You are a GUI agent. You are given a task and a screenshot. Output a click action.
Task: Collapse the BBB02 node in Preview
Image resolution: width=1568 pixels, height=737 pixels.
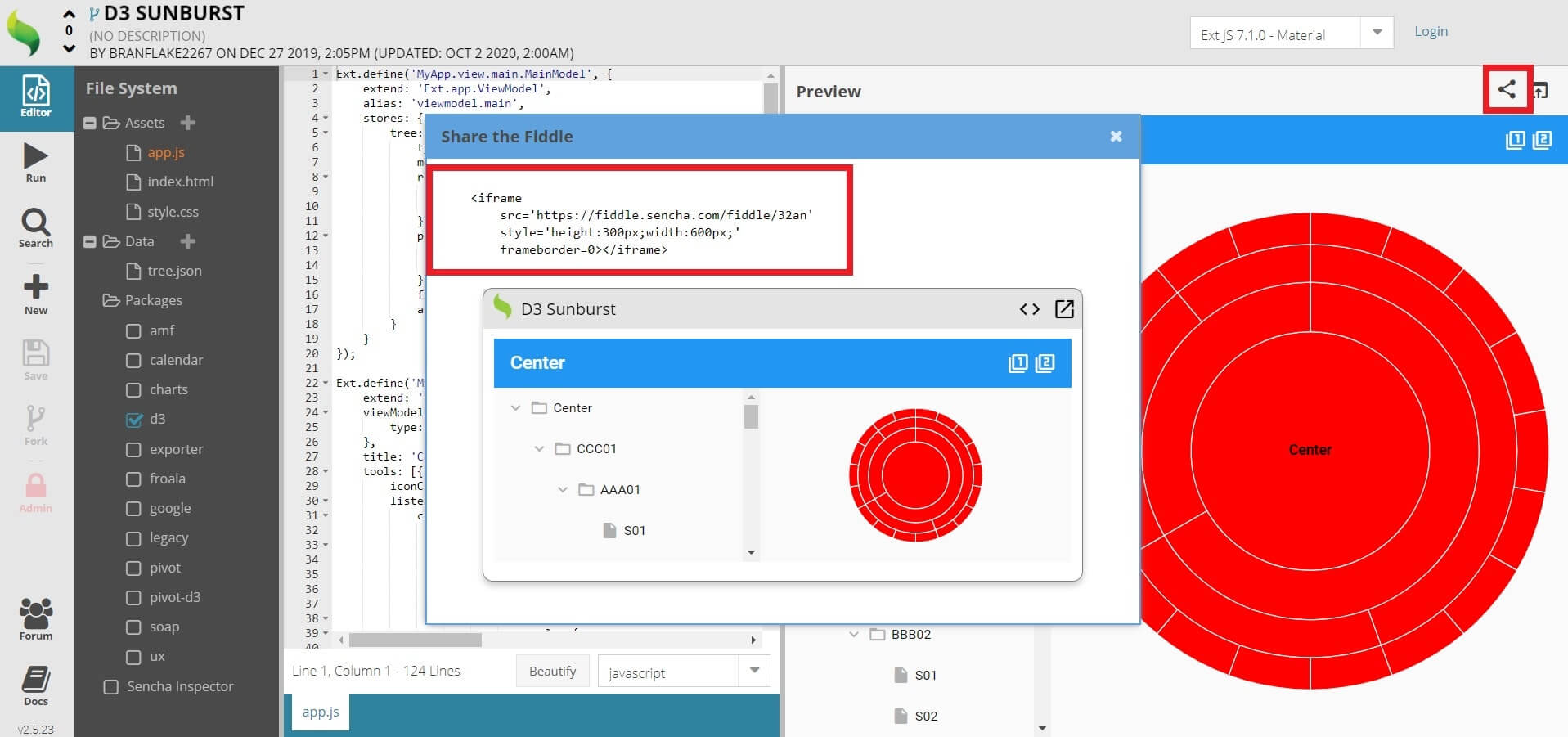[x=854, y=634]
